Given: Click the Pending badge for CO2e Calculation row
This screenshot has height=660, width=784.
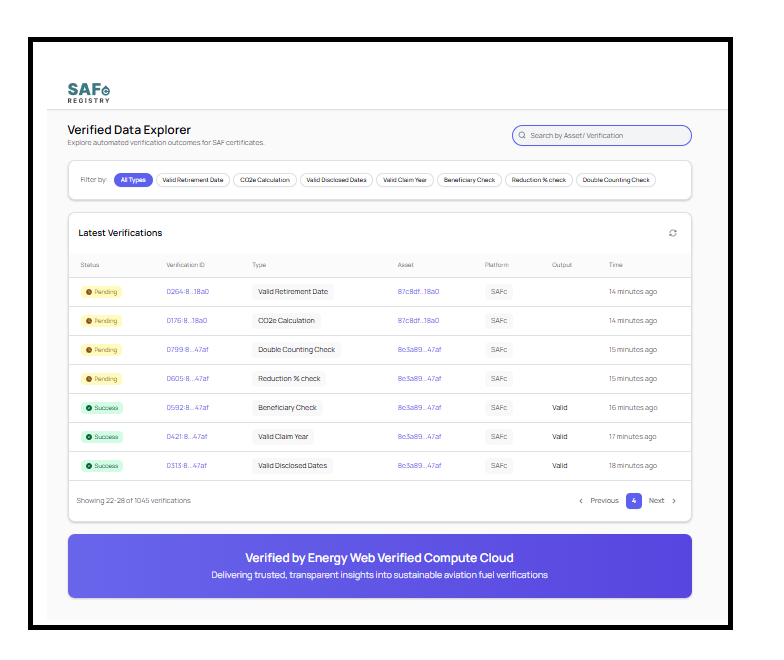Looking at the screenshot, I should pos(102,321).
